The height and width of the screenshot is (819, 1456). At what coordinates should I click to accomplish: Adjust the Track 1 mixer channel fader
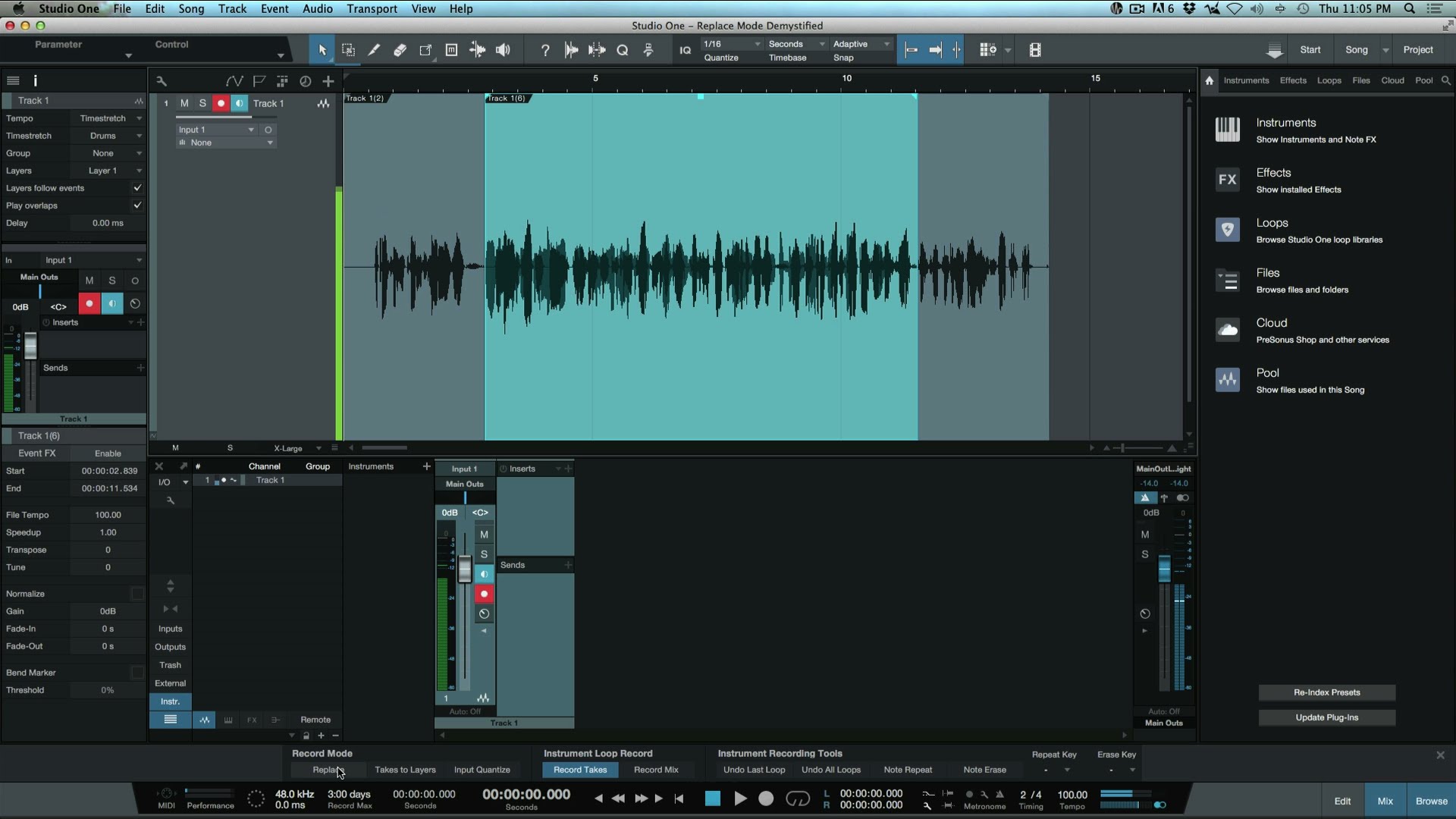(x=465, y=570)
